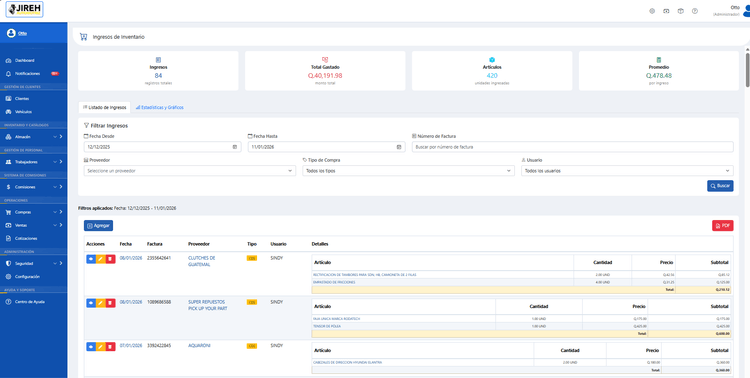The width and height of the screenshot is (750, 378).
Task: Click invoice number 1089686588
Action: [159, 302]
